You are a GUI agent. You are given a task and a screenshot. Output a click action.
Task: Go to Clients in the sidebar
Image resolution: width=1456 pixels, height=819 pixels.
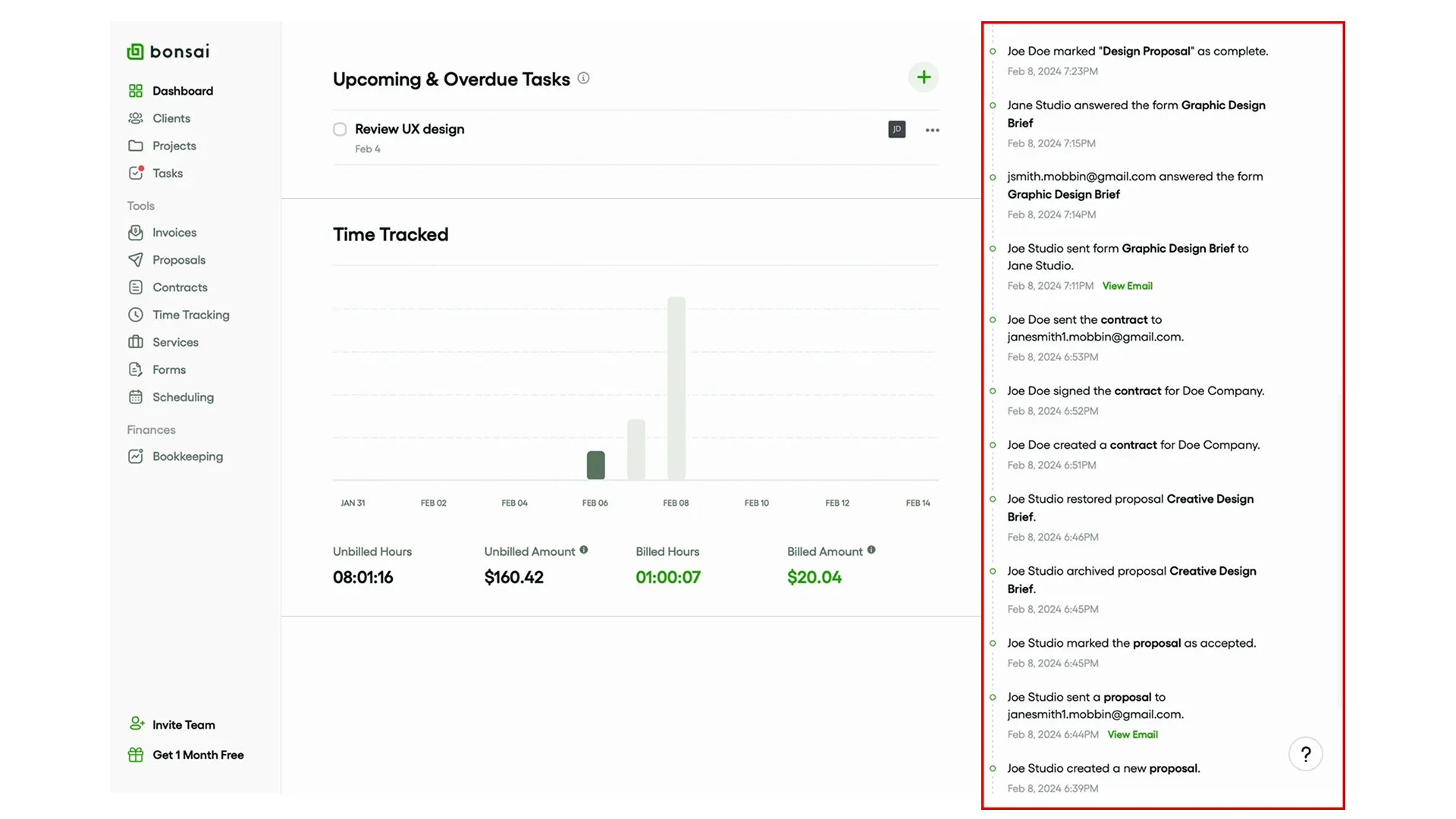[171, 118]
